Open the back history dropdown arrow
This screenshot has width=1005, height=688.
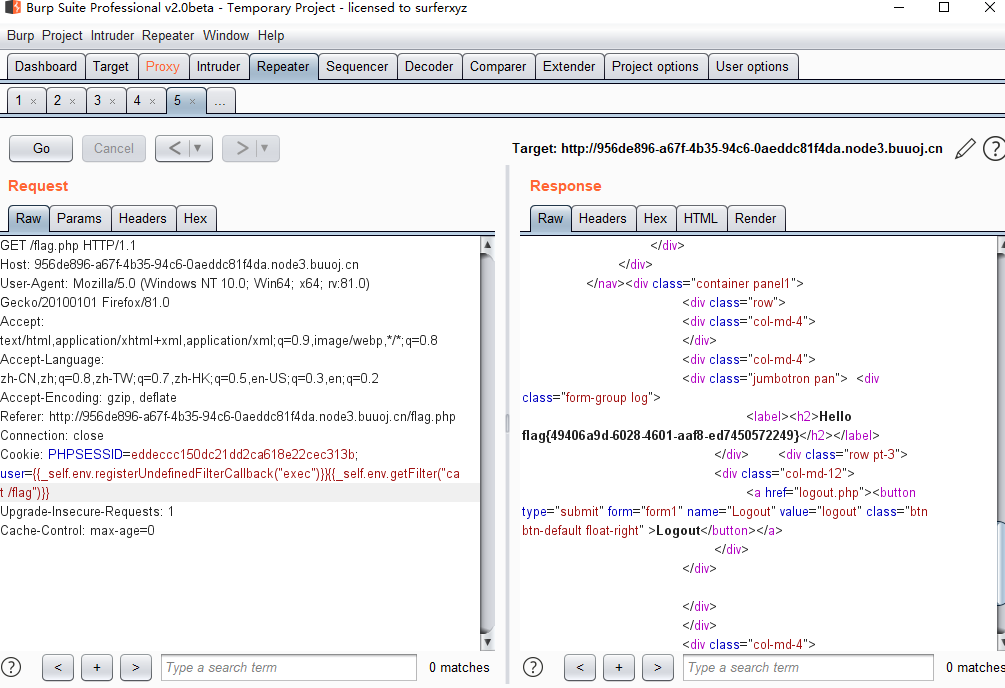pos(198,149)
